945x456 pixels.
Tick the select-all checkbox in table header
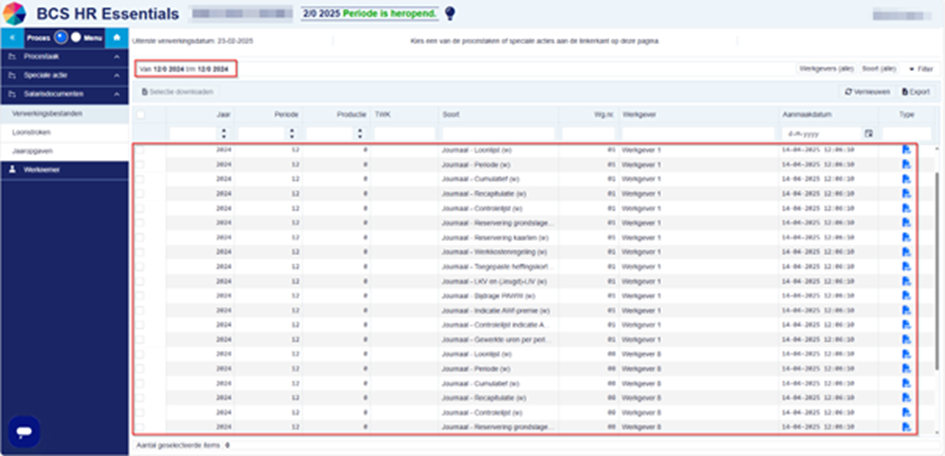140,114
